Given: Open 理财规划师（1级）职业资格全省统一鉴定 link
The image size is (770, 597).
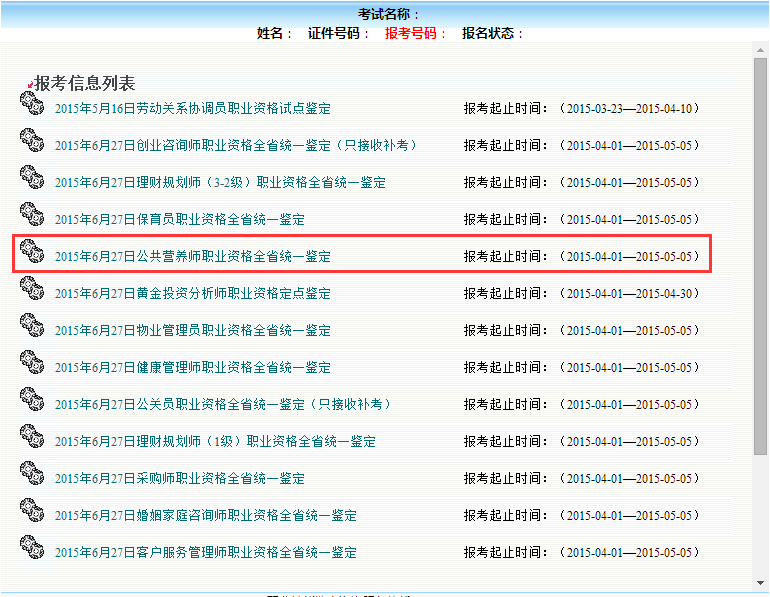Looking at the screenshot, I should pos(215,442).
